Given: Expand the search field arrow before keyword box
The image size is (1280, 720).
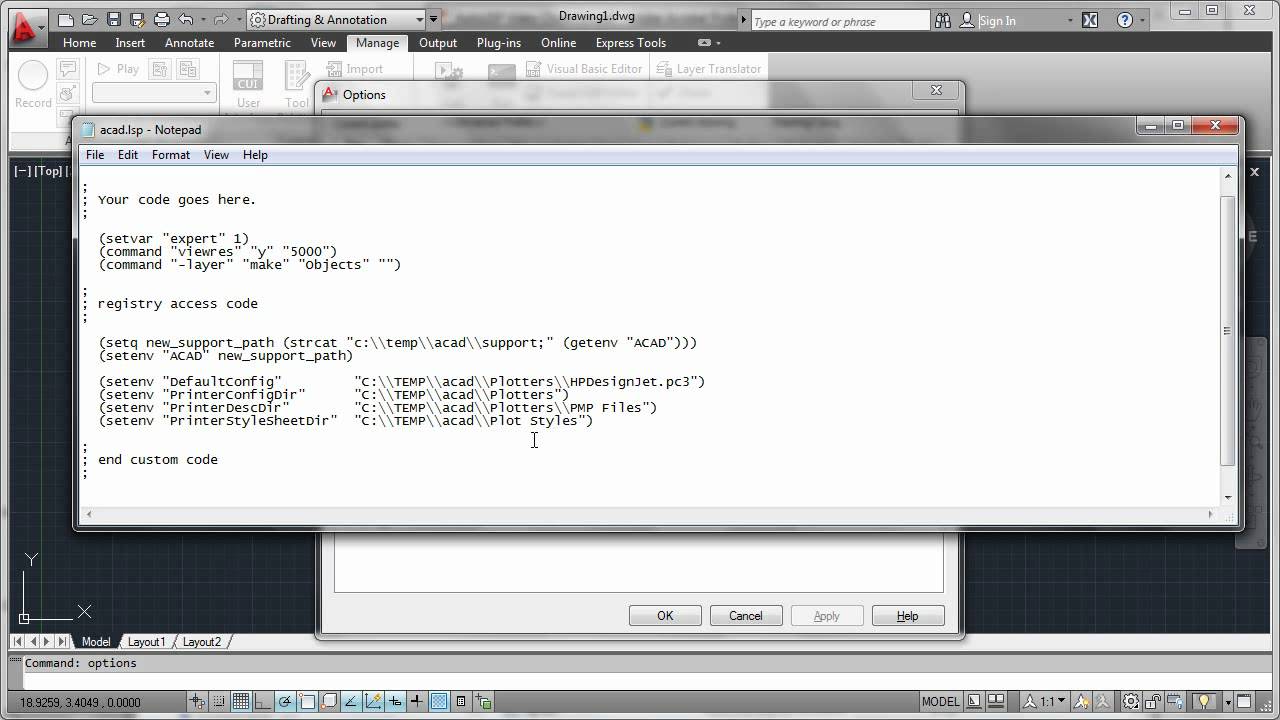Looking at the screenshot, I should click(743, 20).
